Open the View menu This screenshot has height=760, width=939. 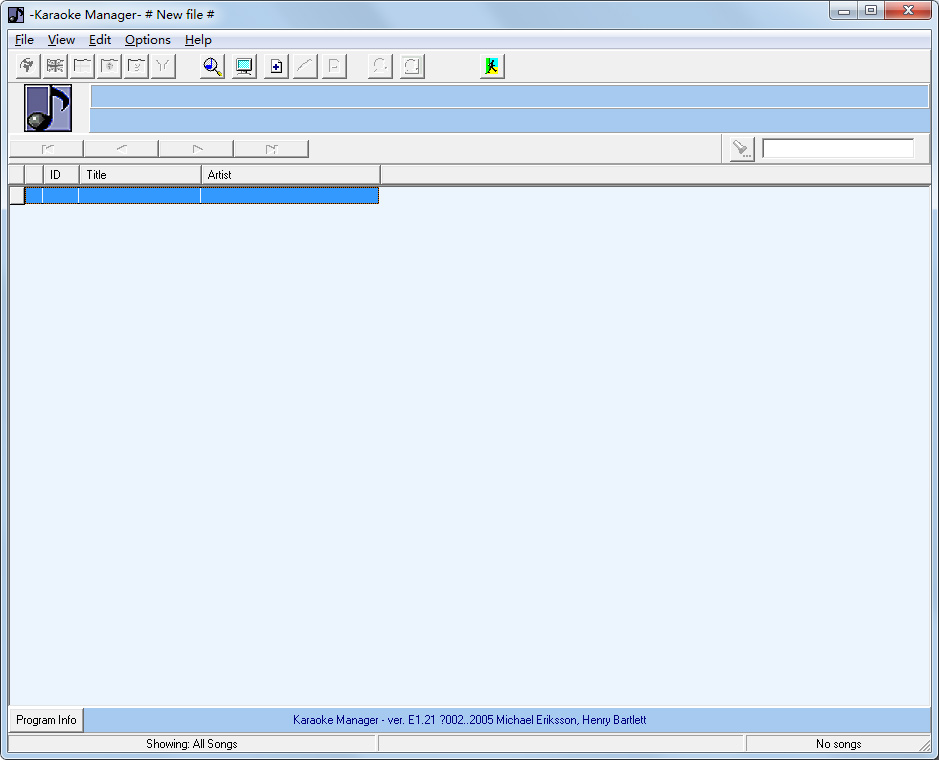[x=61, y=40]
